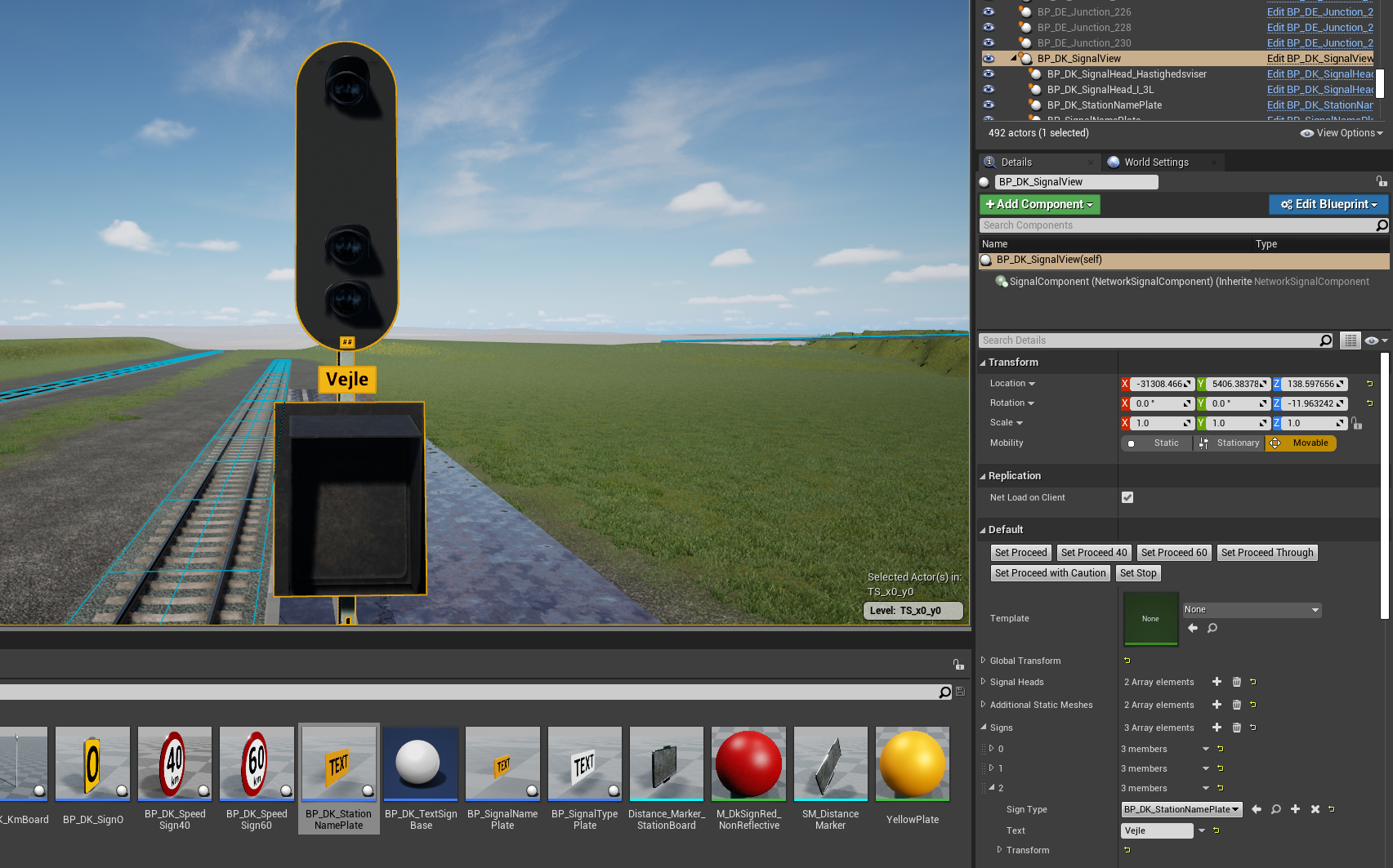Clear the Sign Type with X icon
1393x868 pixels.
1315,809
